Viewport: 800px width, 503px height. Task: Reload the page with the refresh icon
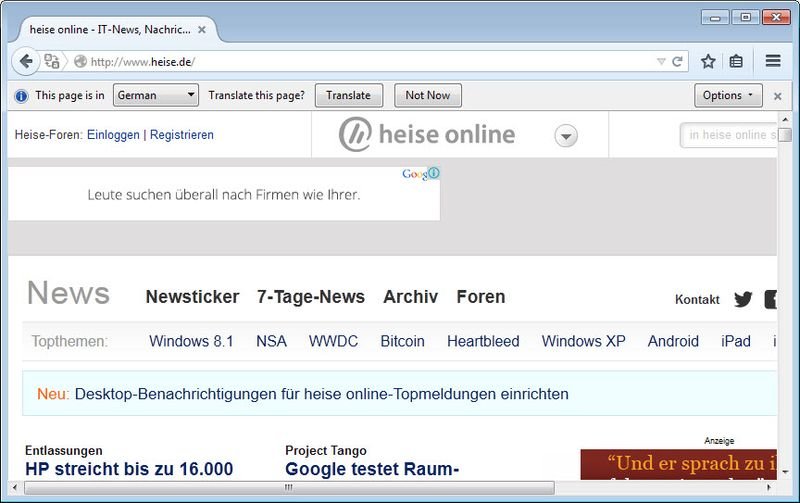point(677,61)
